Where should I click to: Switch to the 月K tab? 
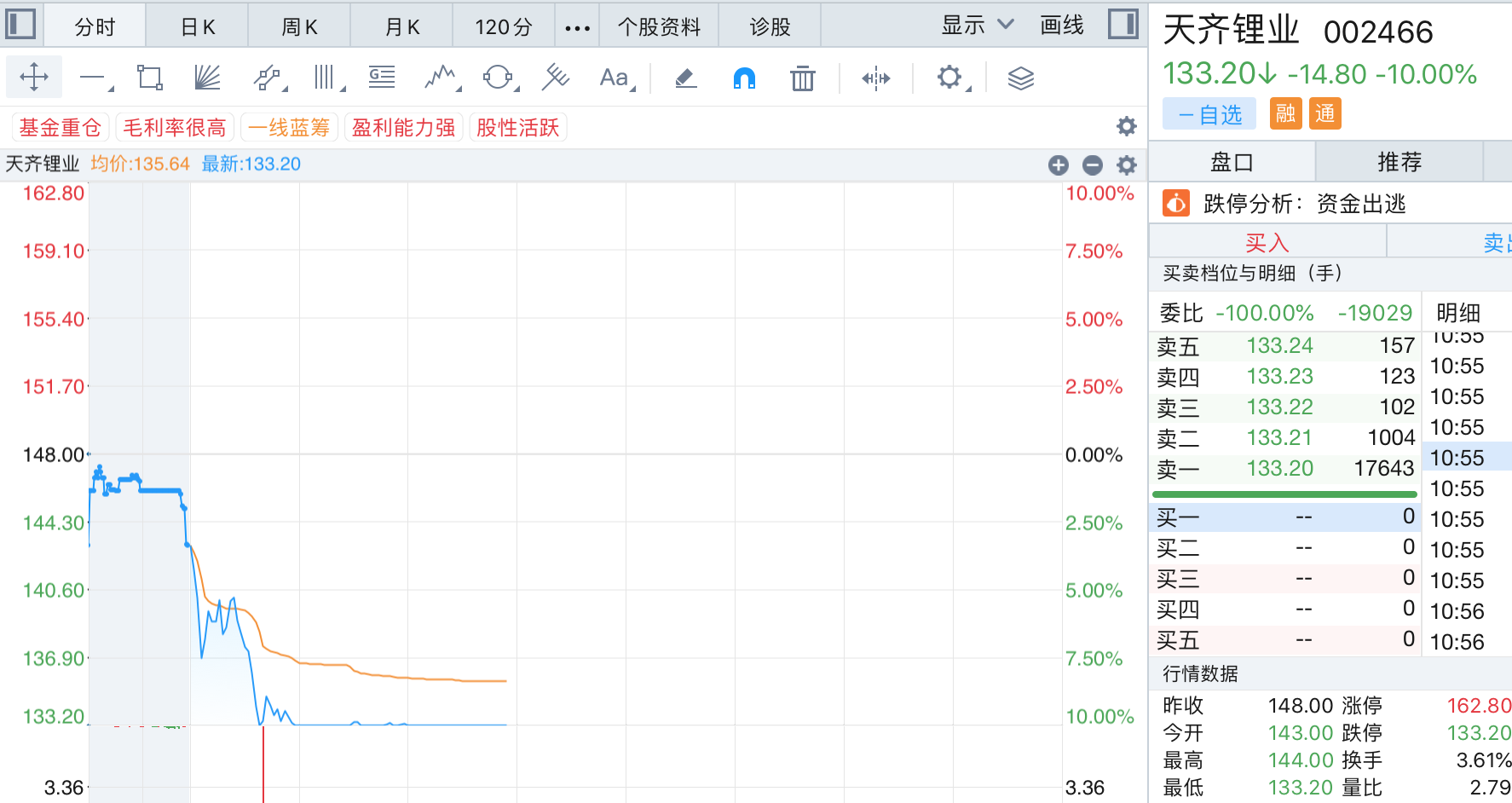(x=402, y=27)
